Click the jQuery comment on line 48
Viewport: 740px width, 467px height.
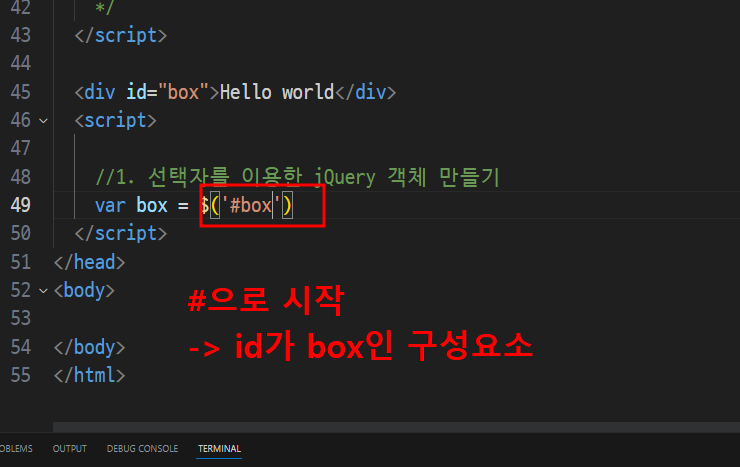(x=297, y=177)
